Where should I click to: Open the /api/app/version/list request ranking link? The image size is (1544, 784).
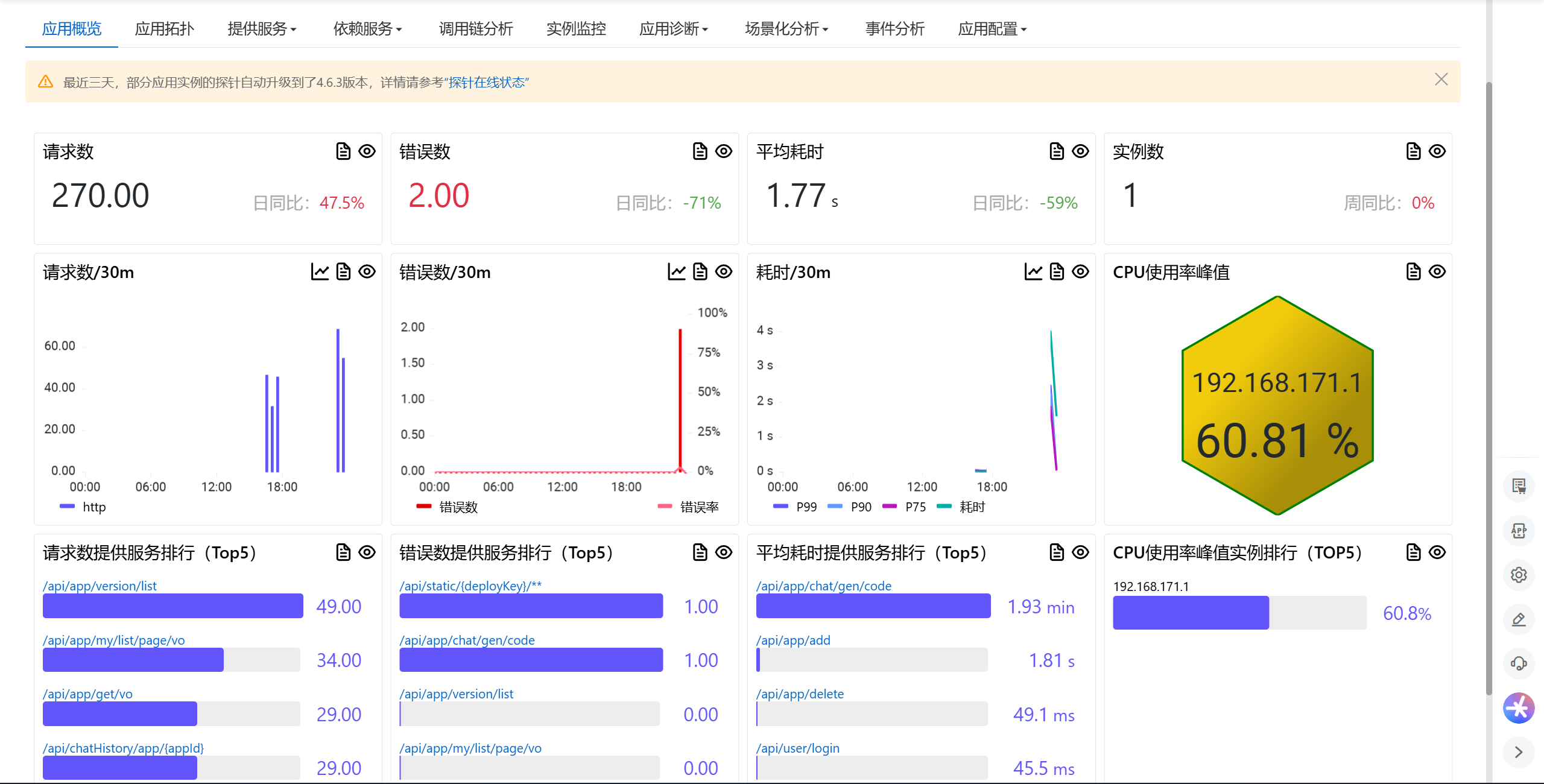coord(100,586)
